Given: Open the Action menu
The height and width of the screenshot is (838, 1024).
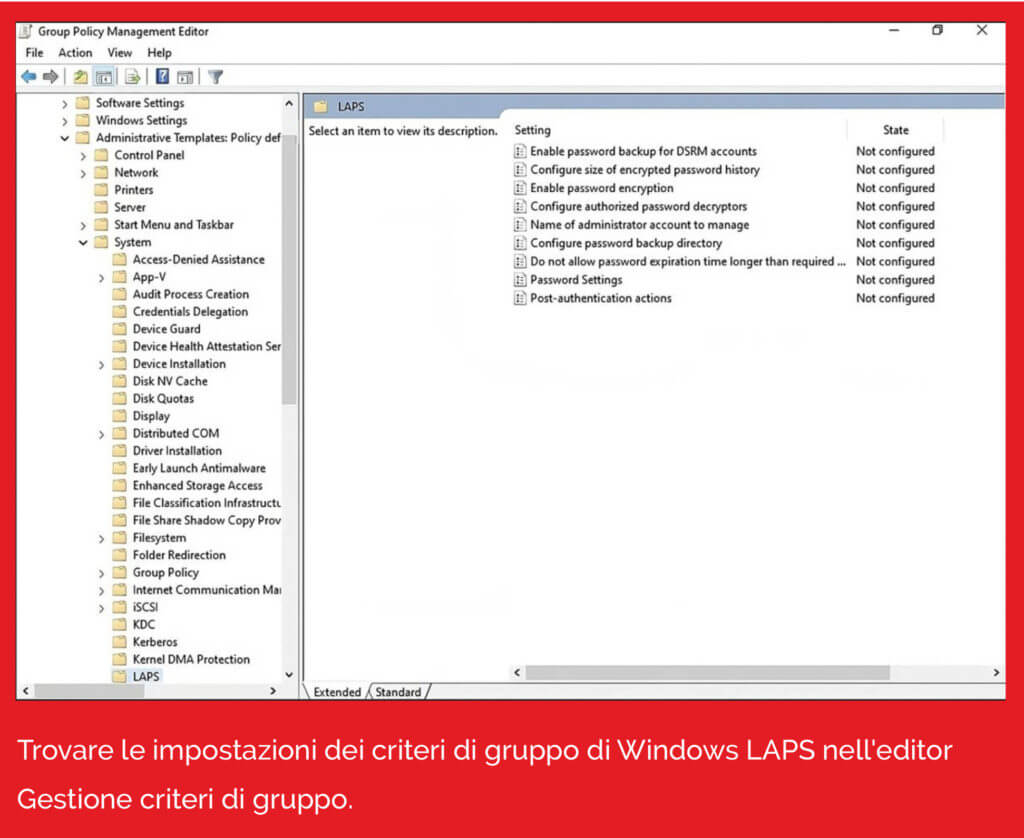Looking at the screenshot, I should click(x=74, y=52).
